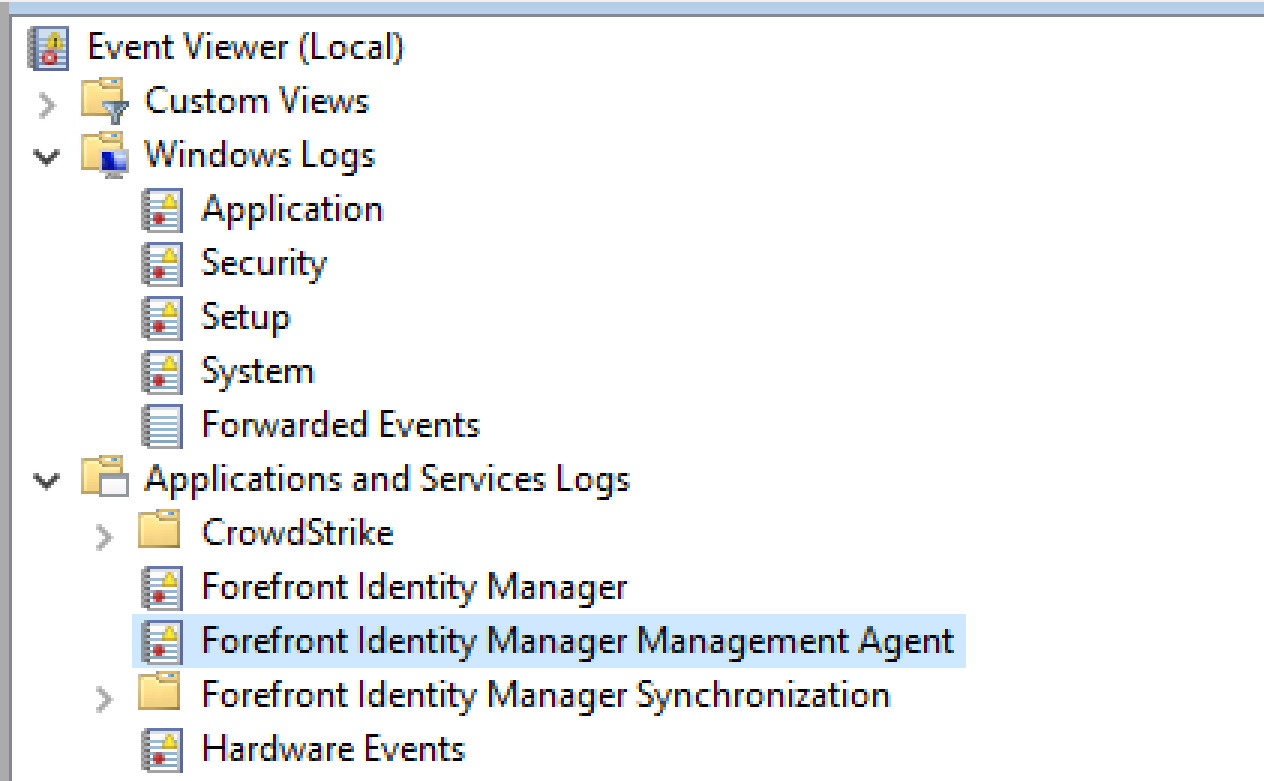Select the Forwarded Events log icon
1264x781 pixels.
(162, 425)
